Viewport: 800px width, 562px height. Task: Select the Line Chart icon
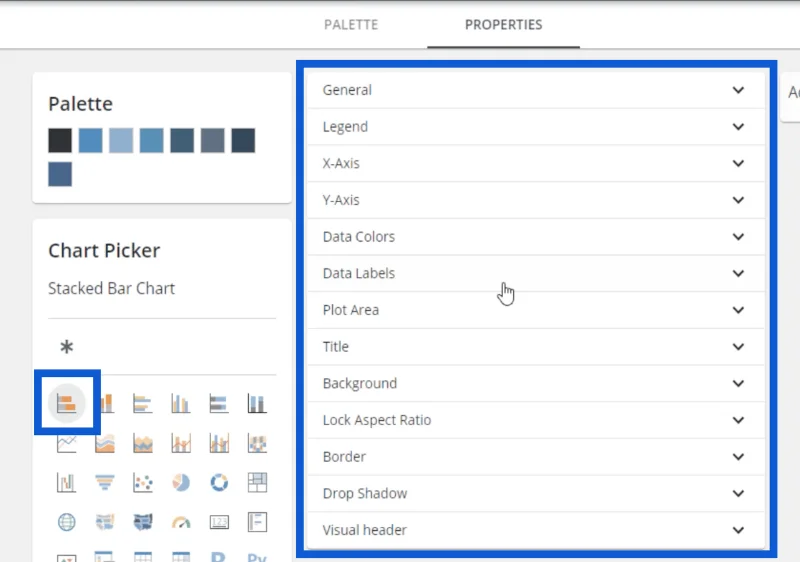(66, 443)
